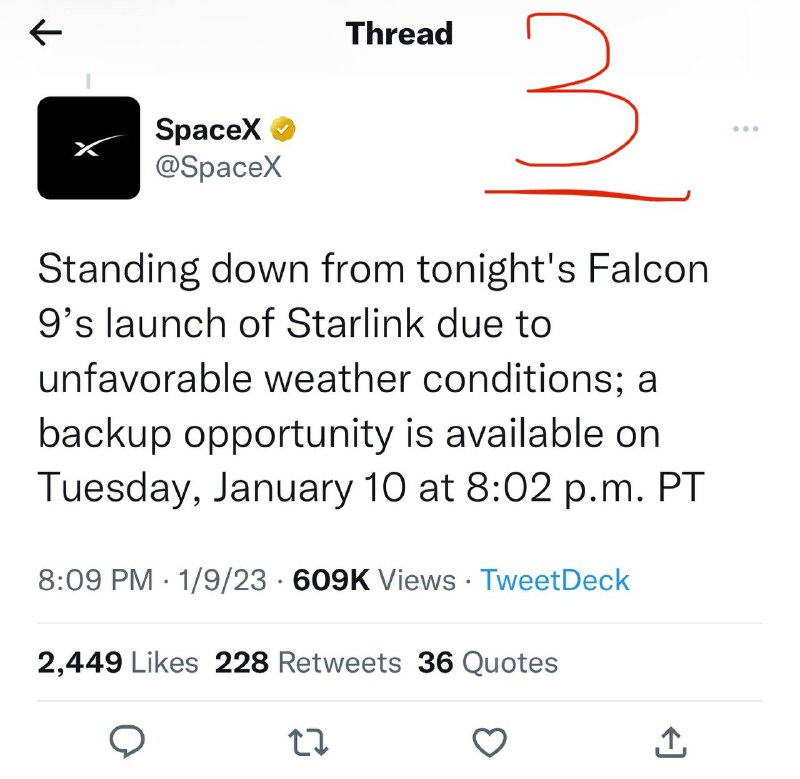Click the Thread header title

tap(399, 33)
